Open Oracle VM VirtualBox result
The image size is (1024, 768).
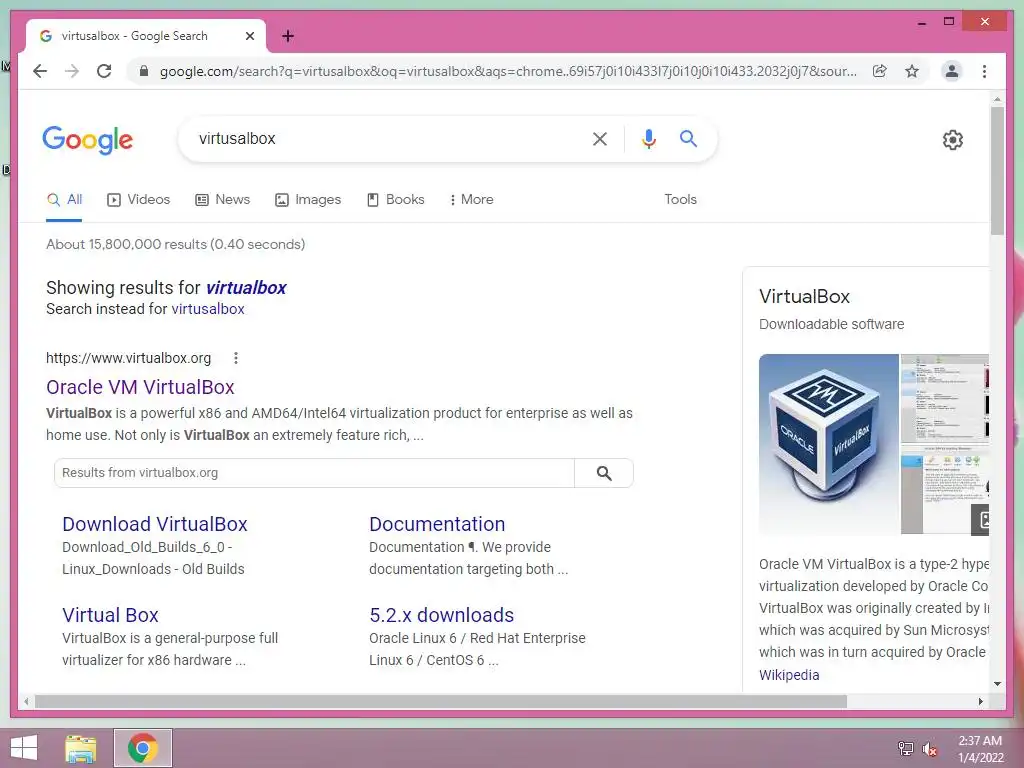(x=140, y=387)
